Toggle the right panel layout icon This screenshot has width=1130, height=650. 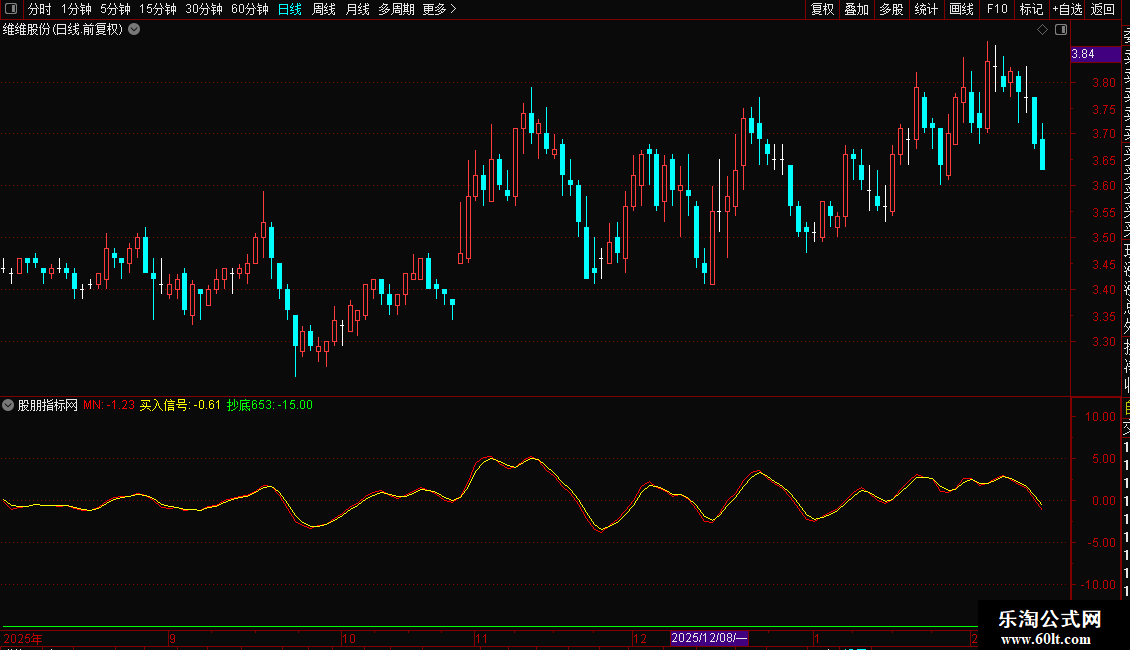[1061, 30]
